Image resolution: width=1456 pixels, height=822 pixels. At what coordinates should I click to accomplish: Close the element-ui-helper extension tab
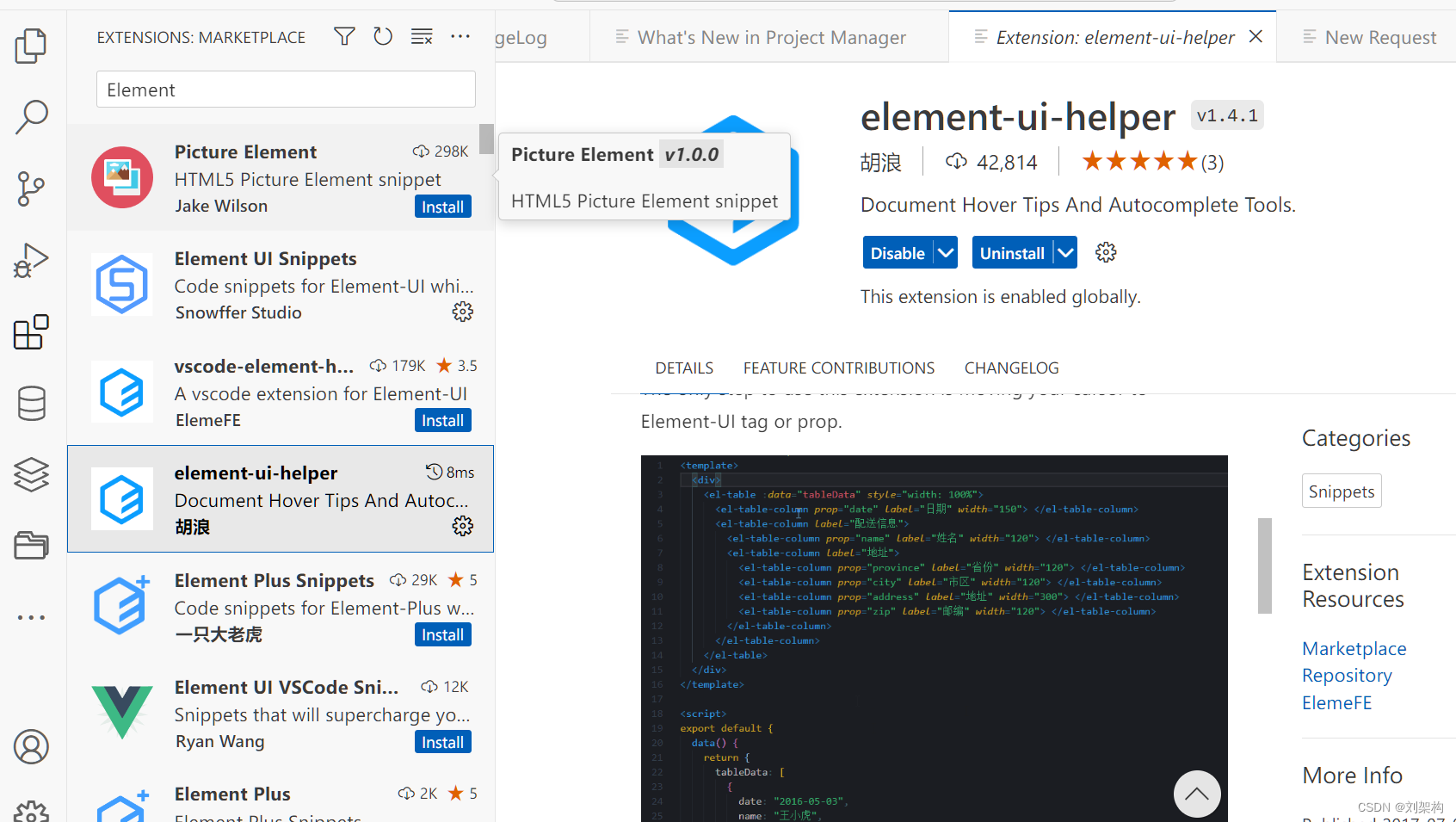[x=1255, y=36]
